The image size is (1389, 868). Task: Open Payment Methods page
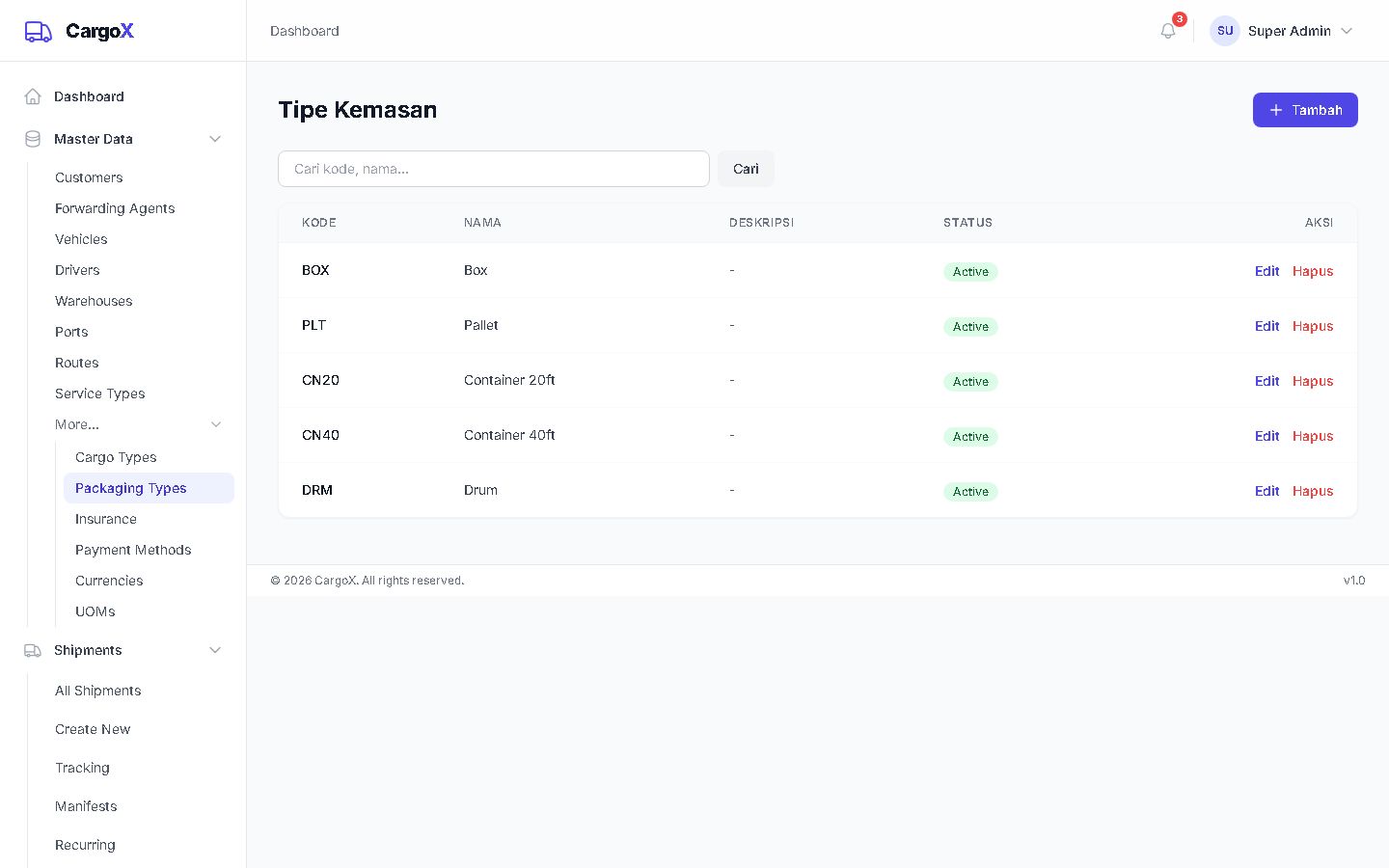click(x=149, y=550)
